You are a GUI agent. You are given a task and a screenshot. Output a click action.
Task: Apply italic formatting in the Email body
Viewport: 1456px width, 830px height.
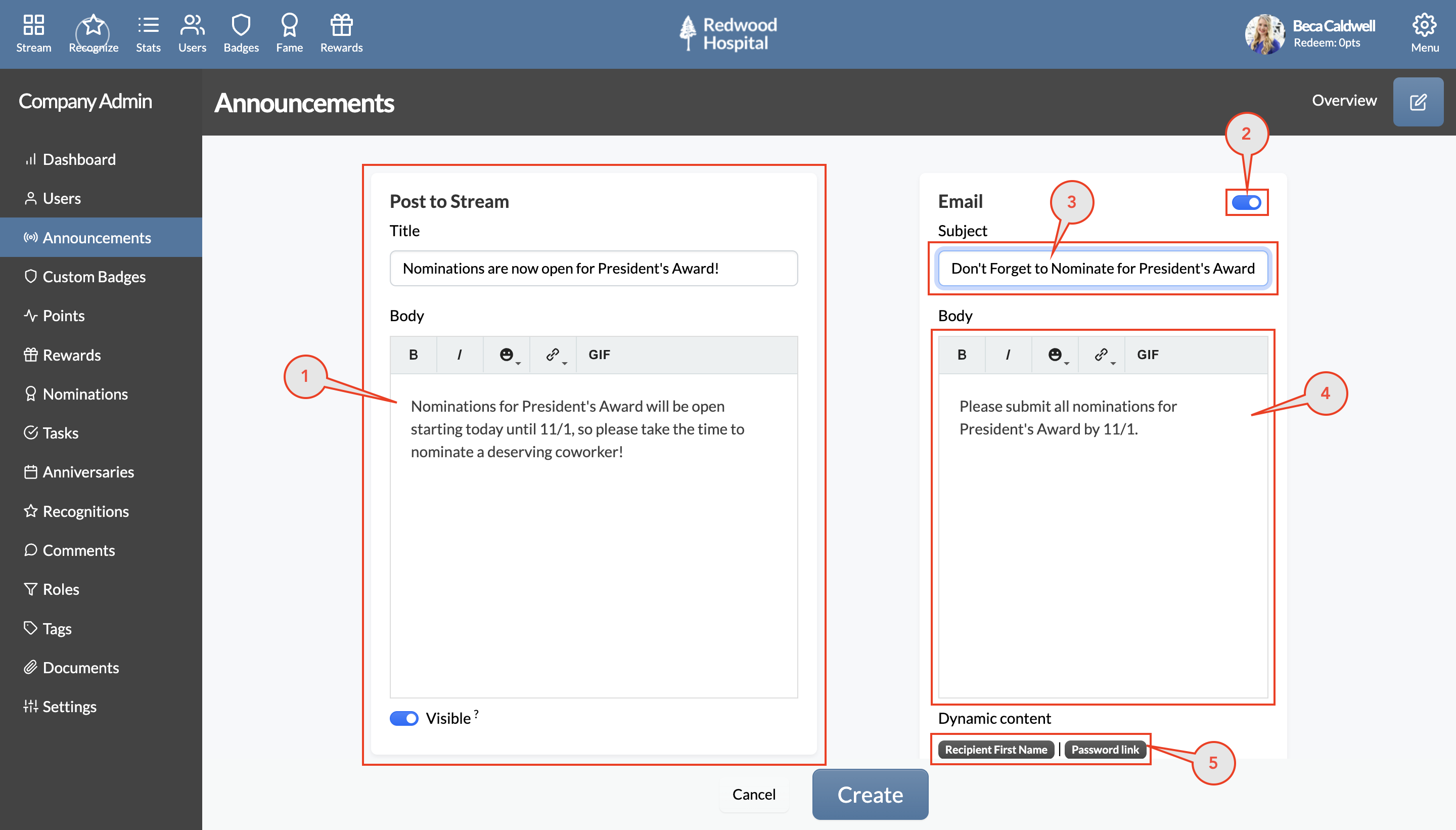(1008, 354)
